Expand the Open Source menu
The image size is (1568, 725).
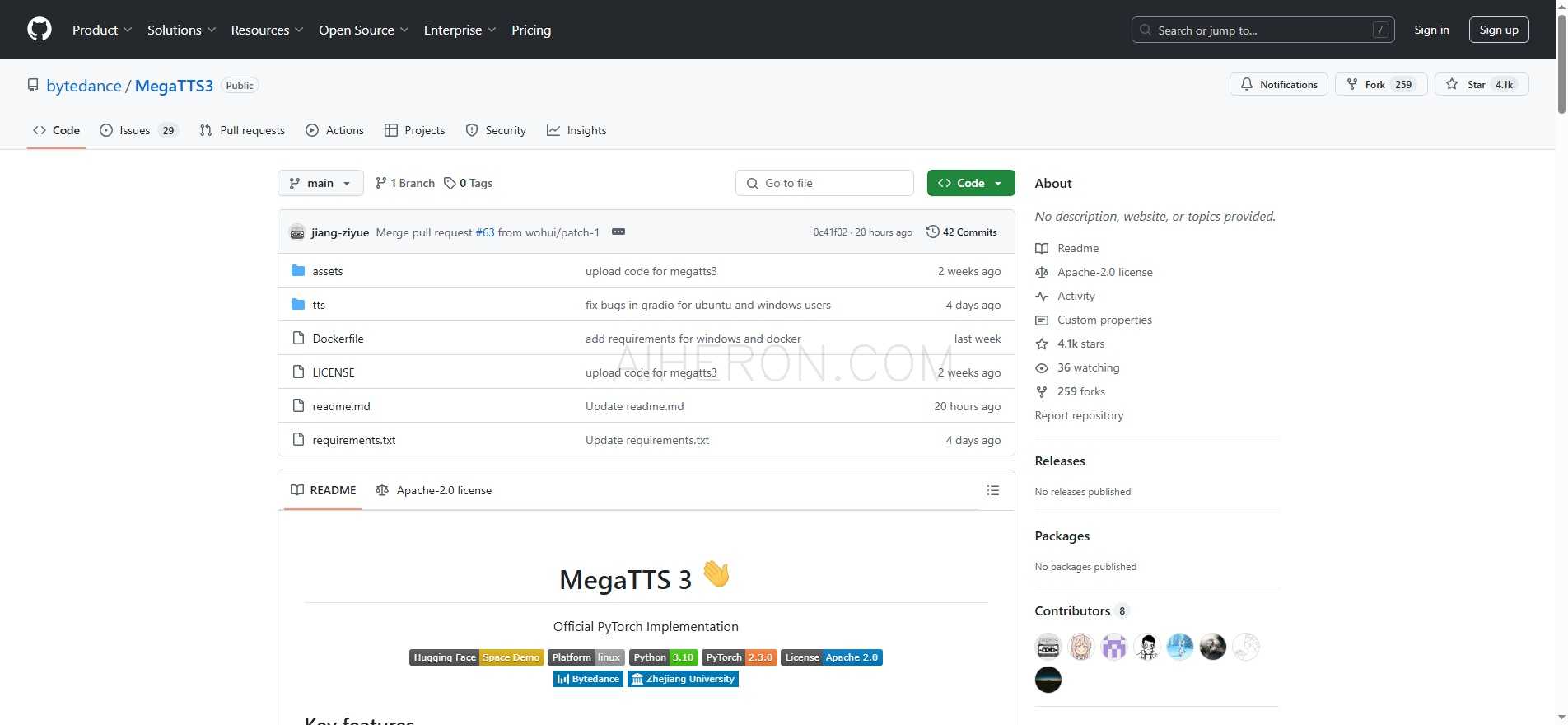tap(363, 30)
